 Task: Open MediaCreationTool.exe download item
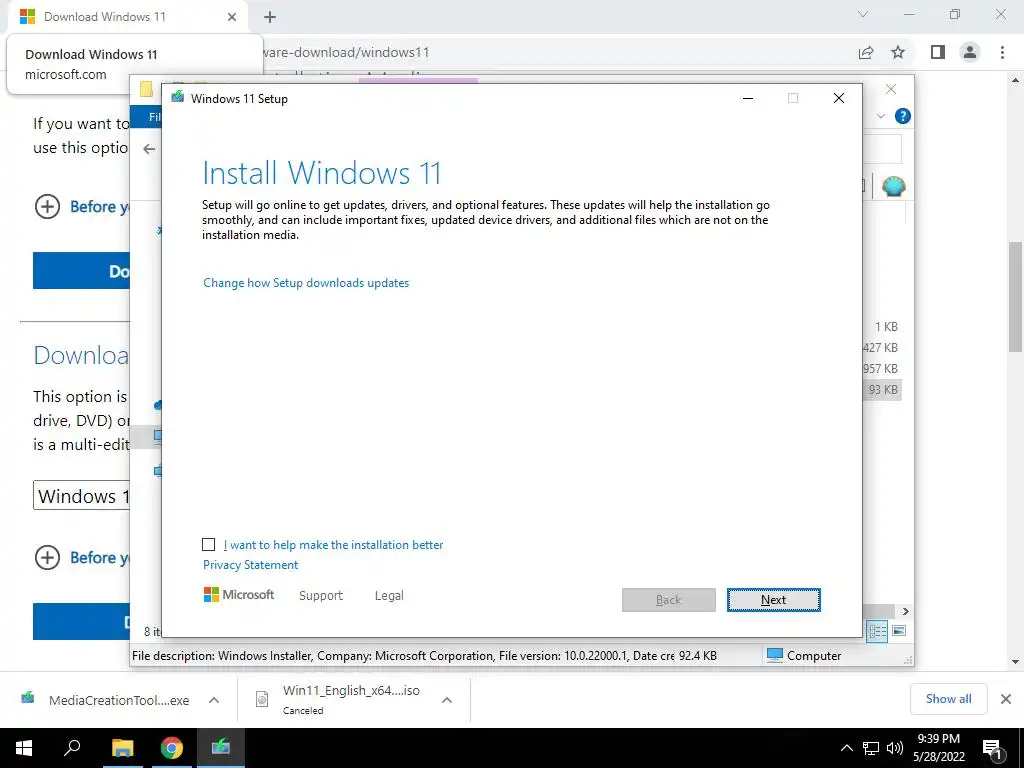105,700
